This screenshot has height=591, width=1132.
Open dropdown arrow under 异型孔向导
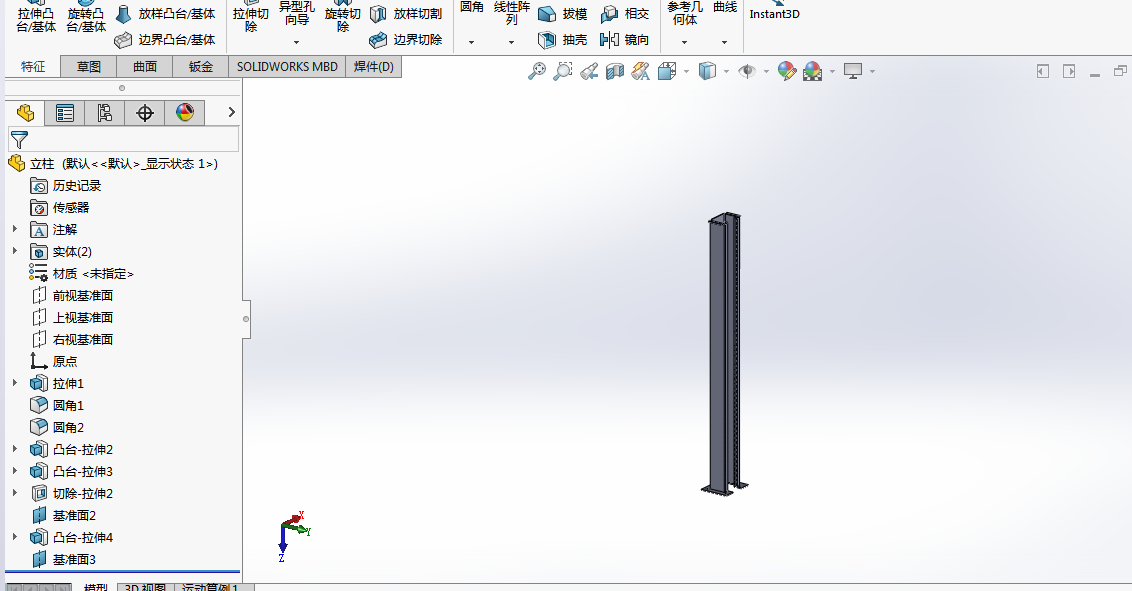(x=296, y=42)
